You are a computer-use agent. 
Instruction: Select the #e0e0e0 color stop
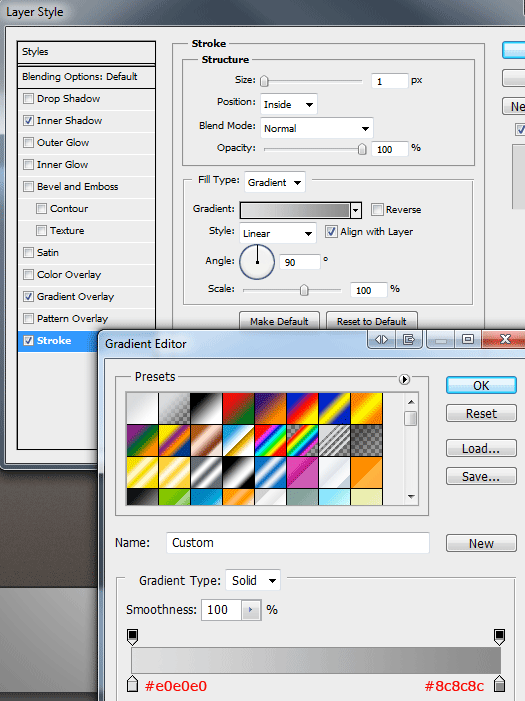132,684
